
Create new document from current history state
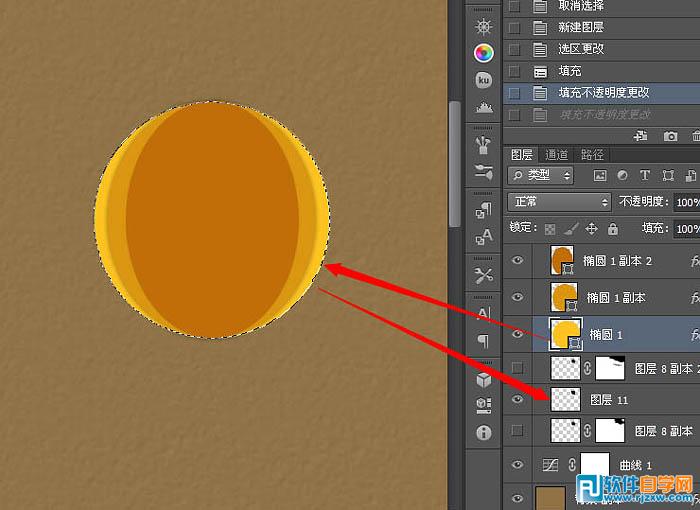[x=641, y=136]
